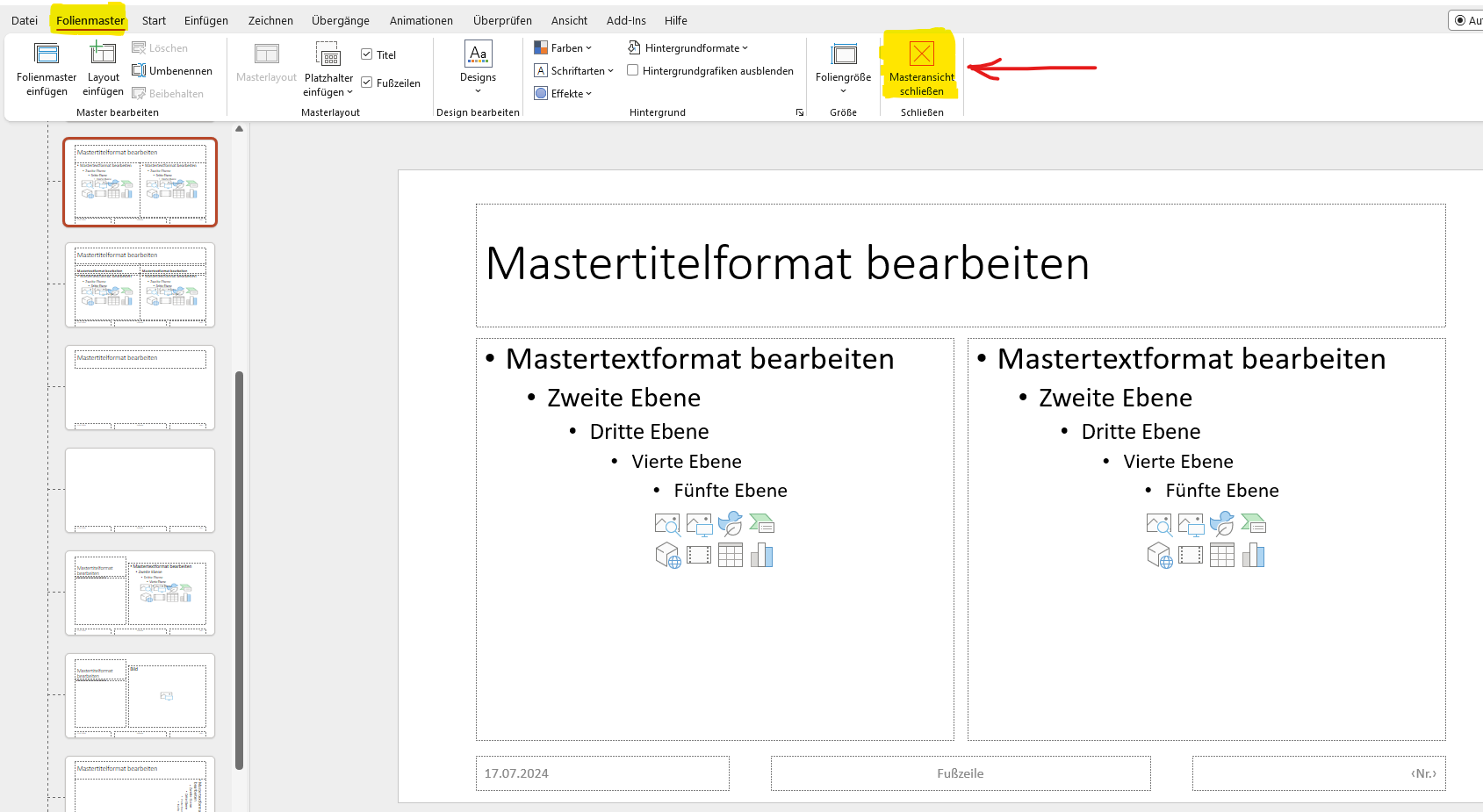Enable Hintergrundgrafiken ausblenden checkbox
This screenshot has width=1483, height=812.
click(632, 71)
